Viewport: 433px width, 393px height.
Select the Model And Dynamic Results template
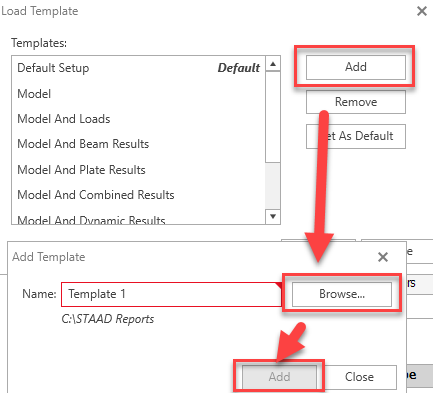(138, 220)
